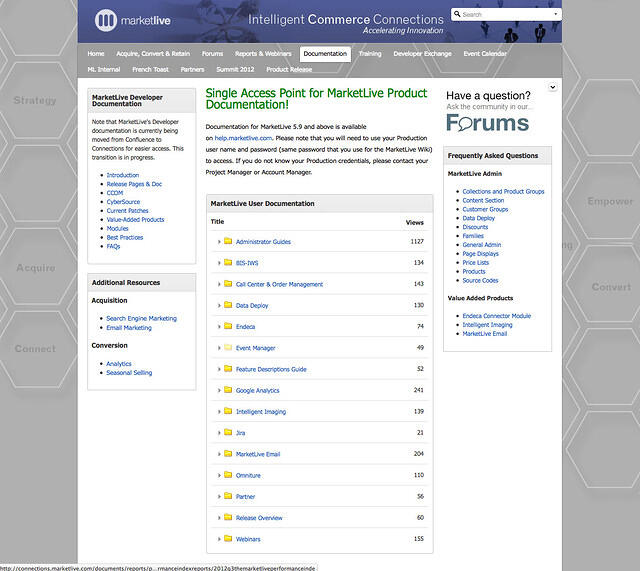Expand the Omniture row arrow
640x571 pixels.
pyautogui.click(x=219, y=475)
